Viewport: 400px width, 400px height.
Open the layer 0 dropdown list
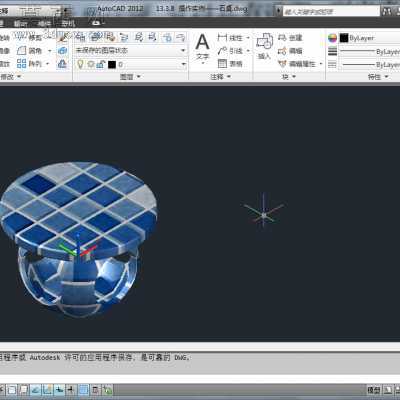[x=131, y=64]
